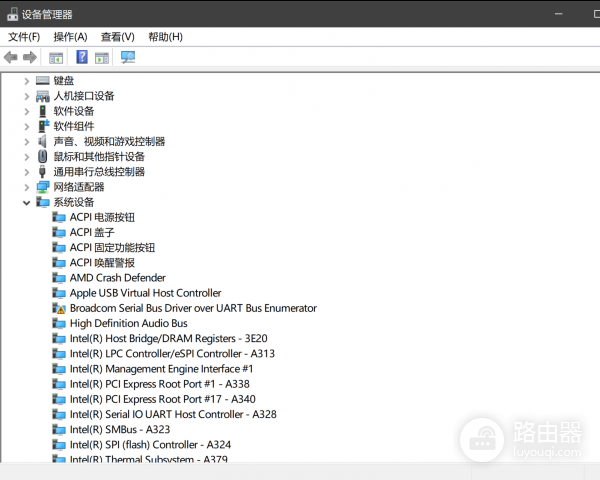Select Intel(R) Host Bridge/DRAM Registers - 3E20
The height and width of the screenshot is (480, 600).
coord(168,338)
